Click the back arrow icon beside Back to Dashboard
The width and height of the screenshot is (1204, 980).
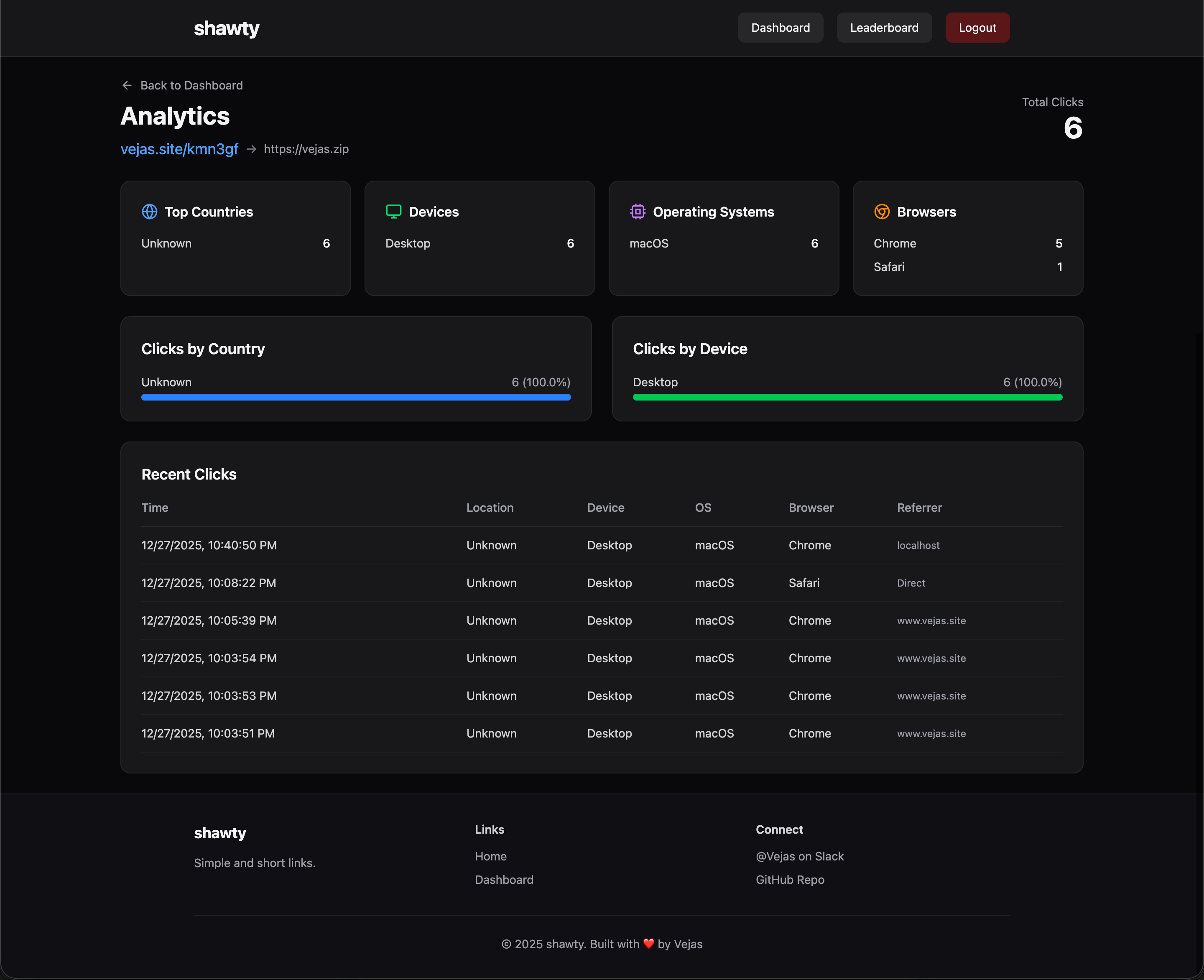coord(127,85)
